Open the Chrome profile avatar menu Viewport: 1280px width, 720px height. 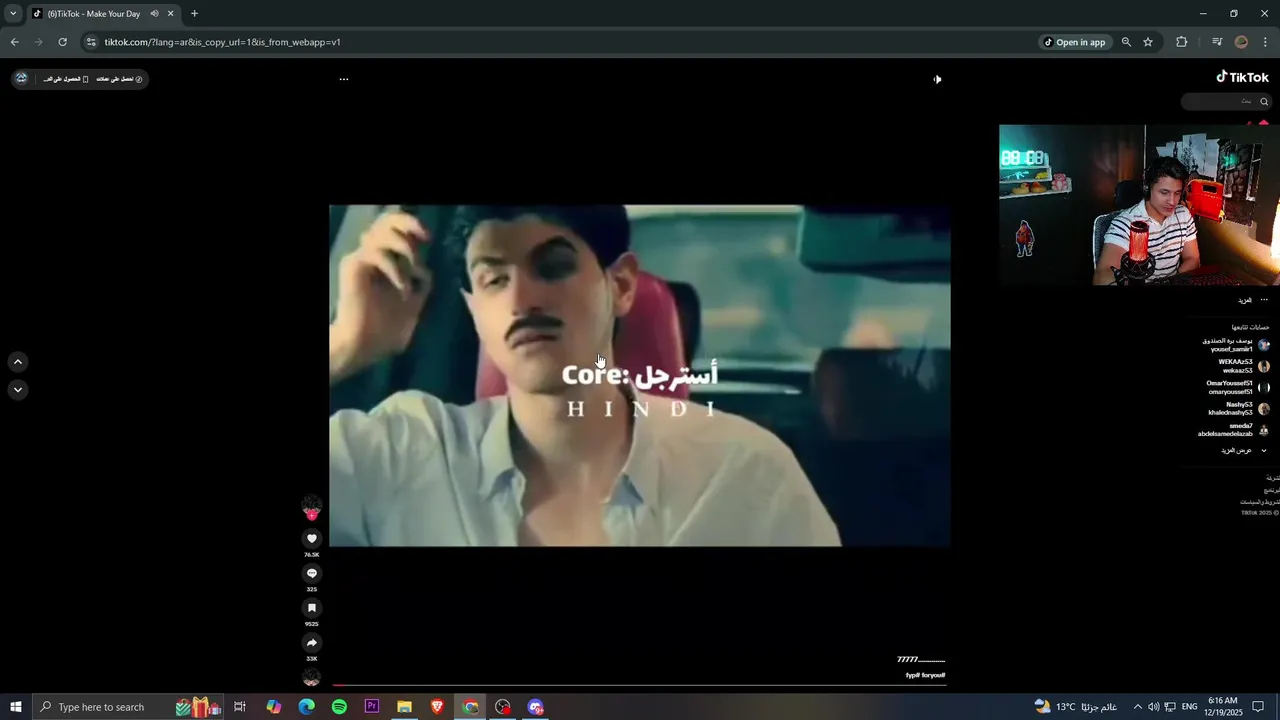click(x=1241, y=42)
